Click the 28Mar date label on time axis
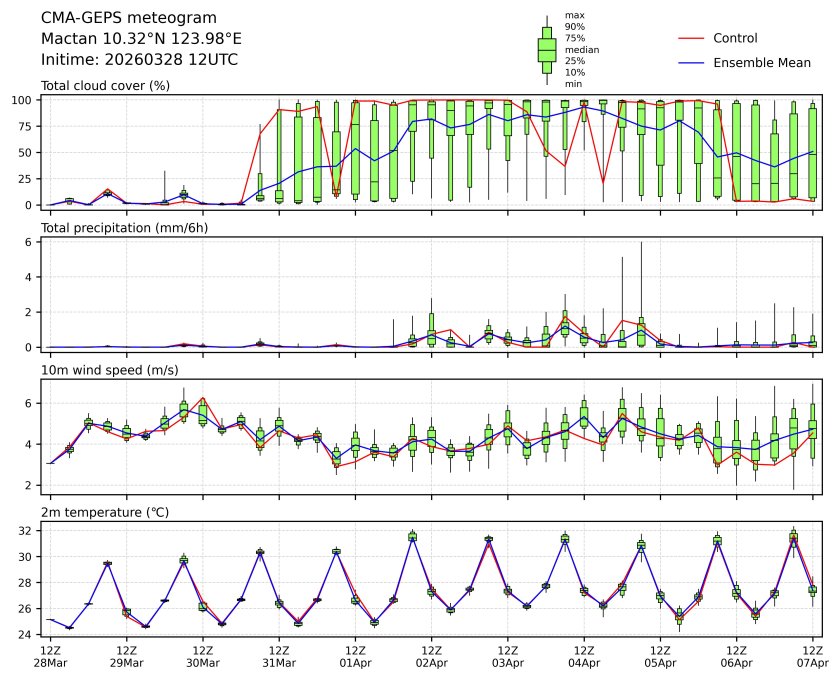840x680 pixels. pyautogui.click(x=50, y=662)
